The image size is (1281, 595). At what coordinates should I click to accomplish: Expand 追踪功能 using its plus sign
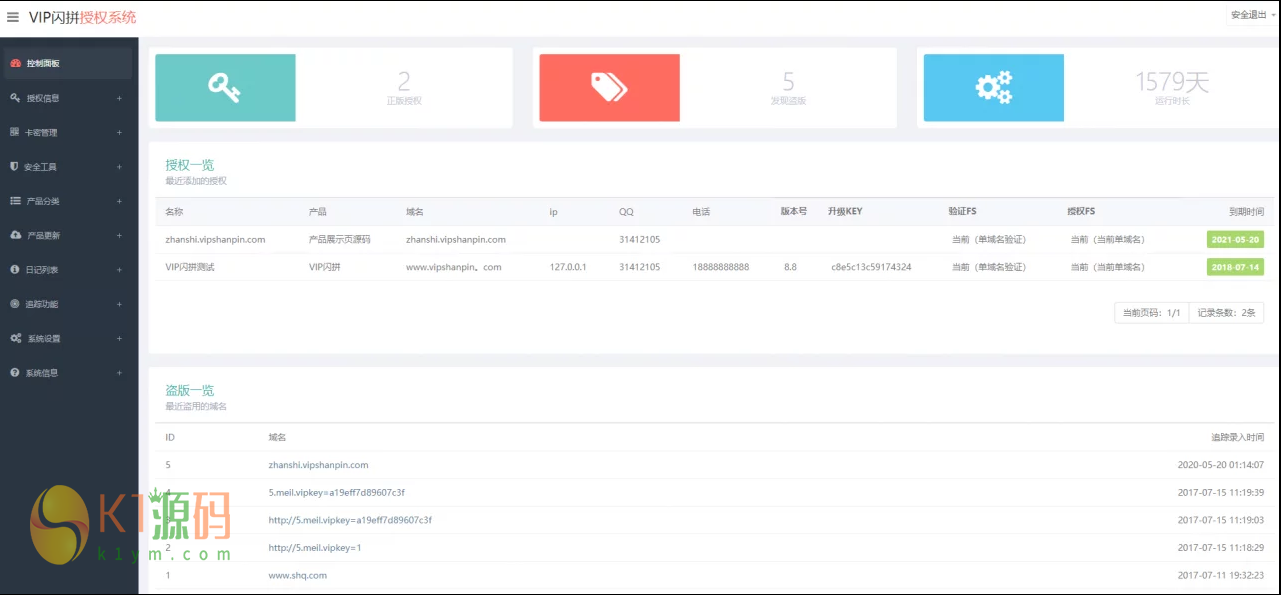[x=119, y=304]
